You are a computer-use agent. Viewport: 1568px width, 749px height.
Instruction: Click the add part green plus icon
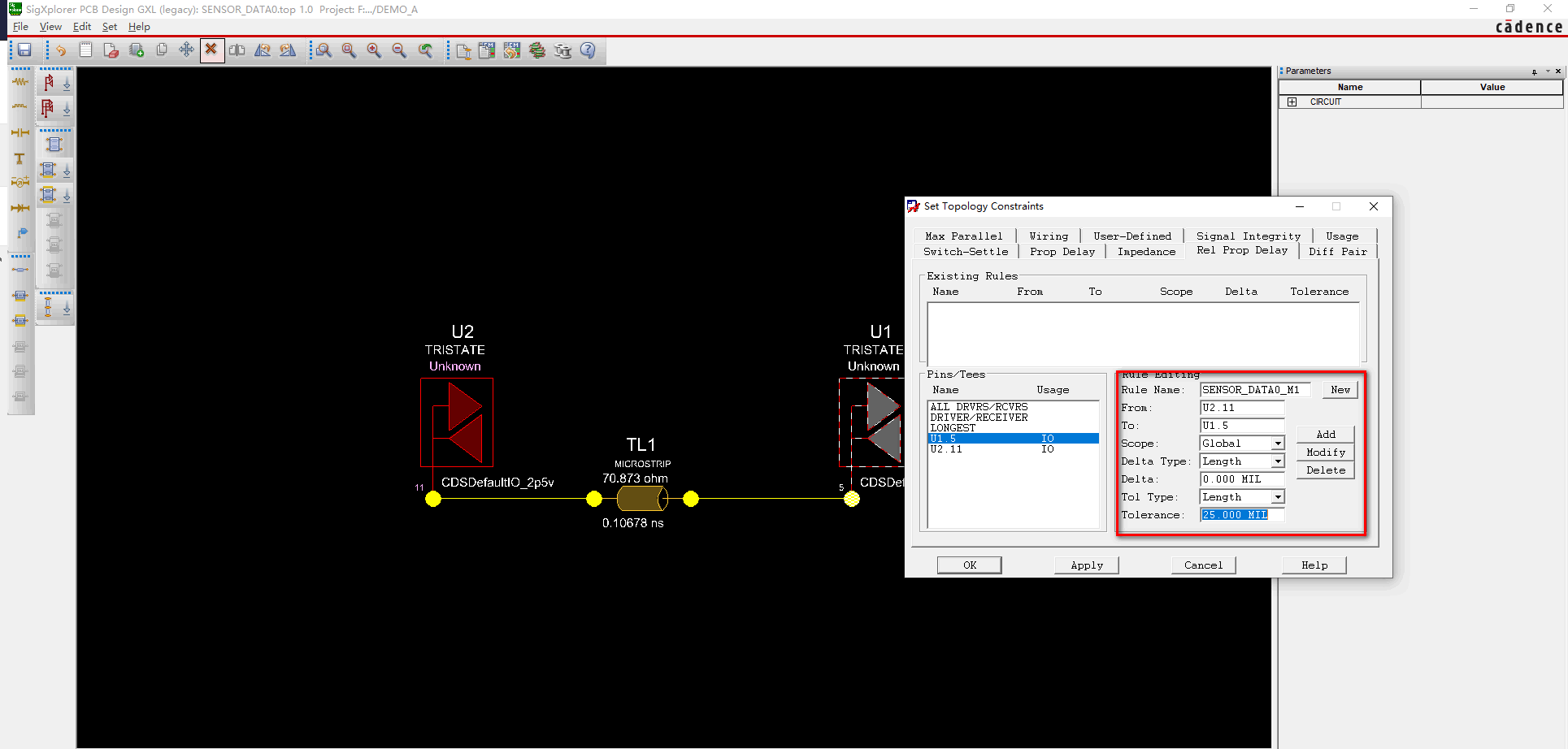(137, 50)
